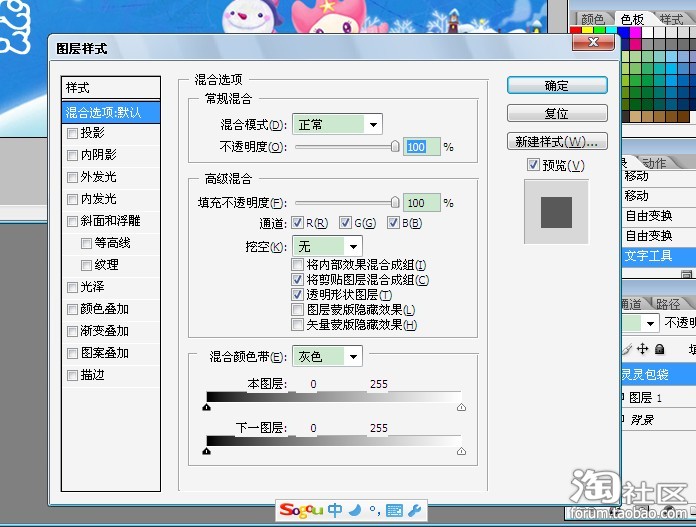696x527 pixels.
Task: Click the 填充不透明度 value field showing 100
Action: click(422, 203)
